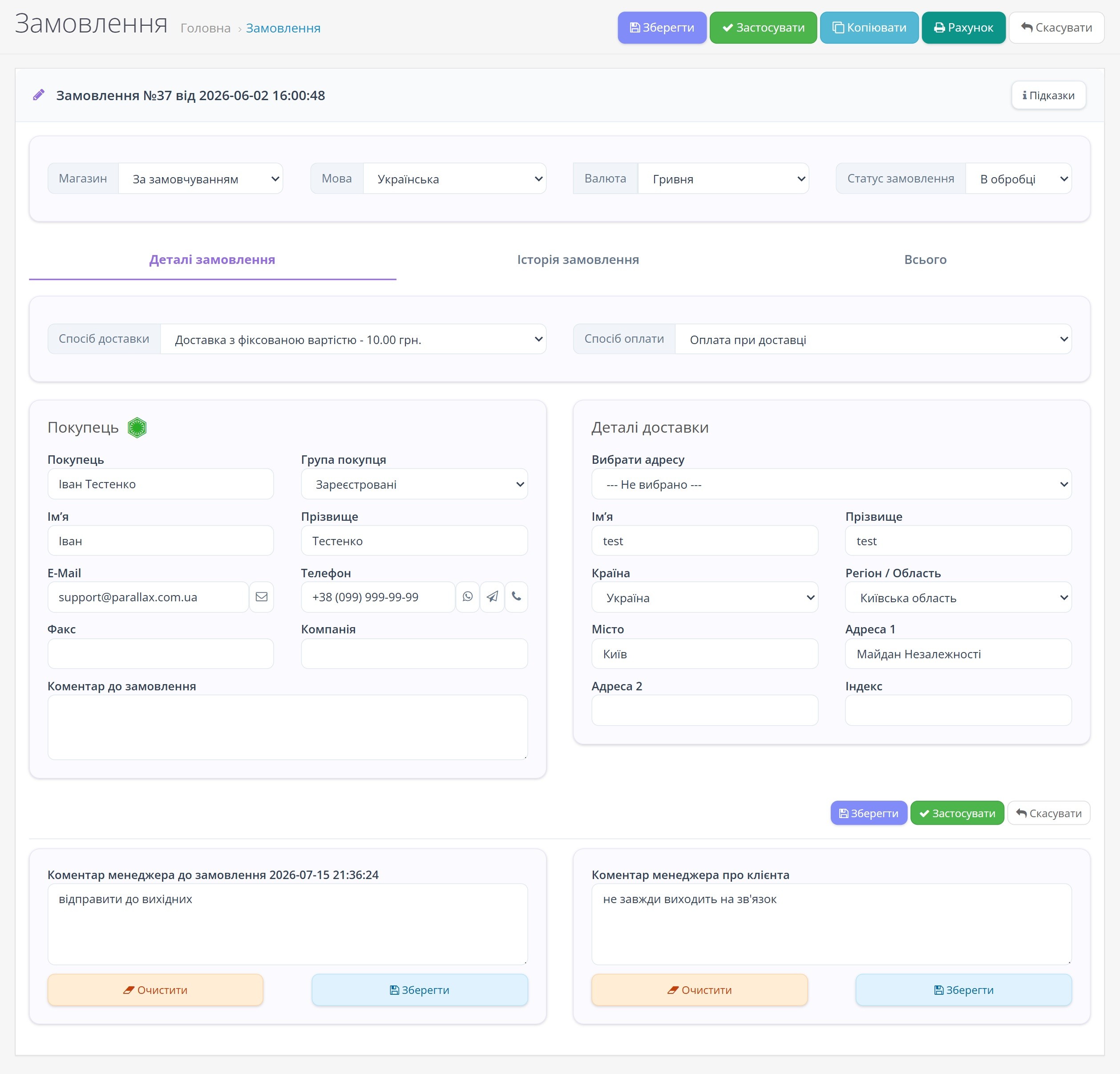
Task: Open the Валюта currency dropdown
Action: (x=723, y=179)
